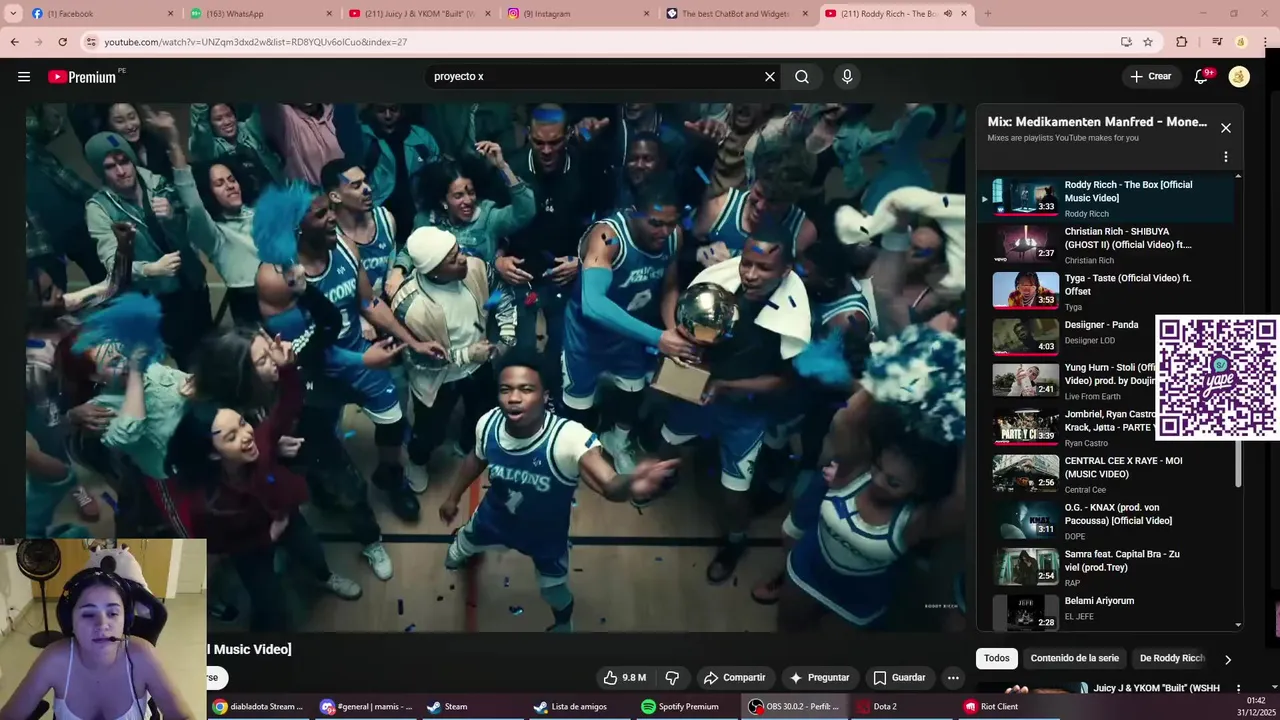Open the YouTube guide hamburger menu
This screenshot has height=720, width=1280.
[x=24, y=77]
